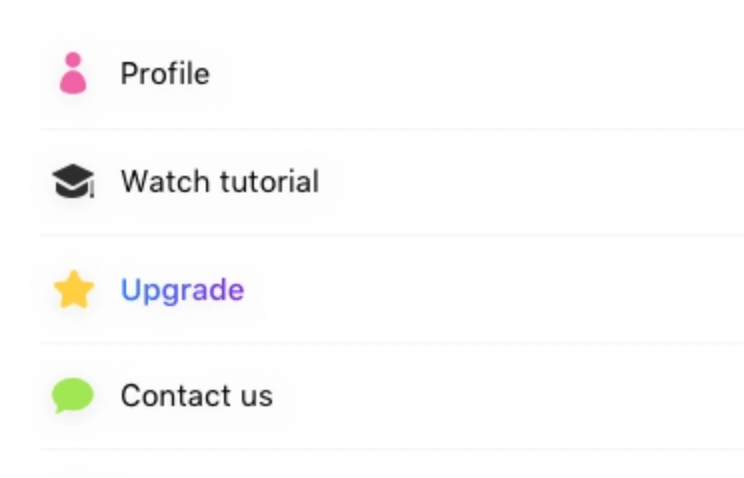
Task: Start the tutorial via the cap icon
Action: [73, 182]
